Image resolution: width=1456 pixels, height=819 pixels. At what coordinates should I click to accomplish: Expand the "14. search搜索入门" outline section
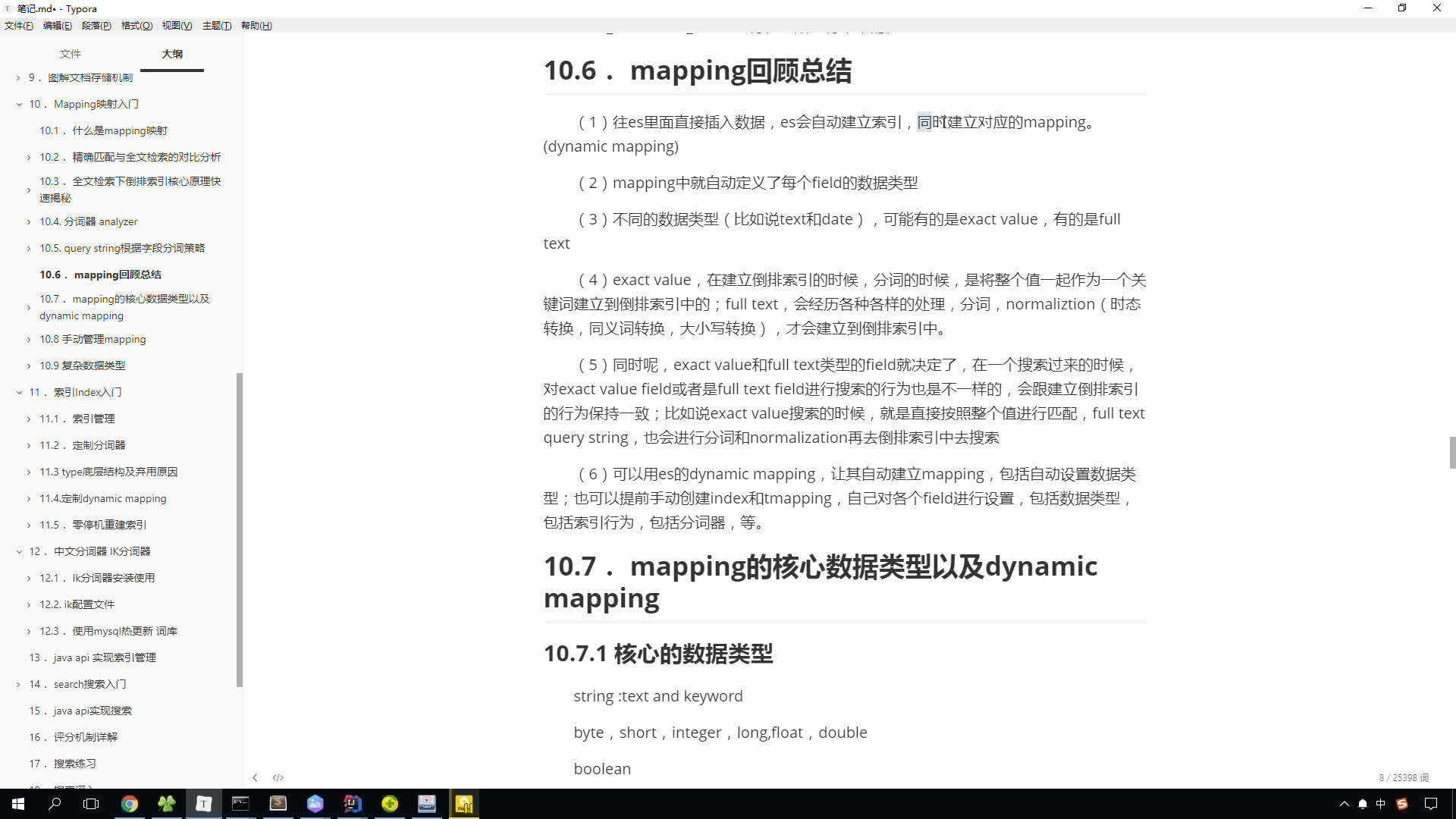click(x=17, y=683)
